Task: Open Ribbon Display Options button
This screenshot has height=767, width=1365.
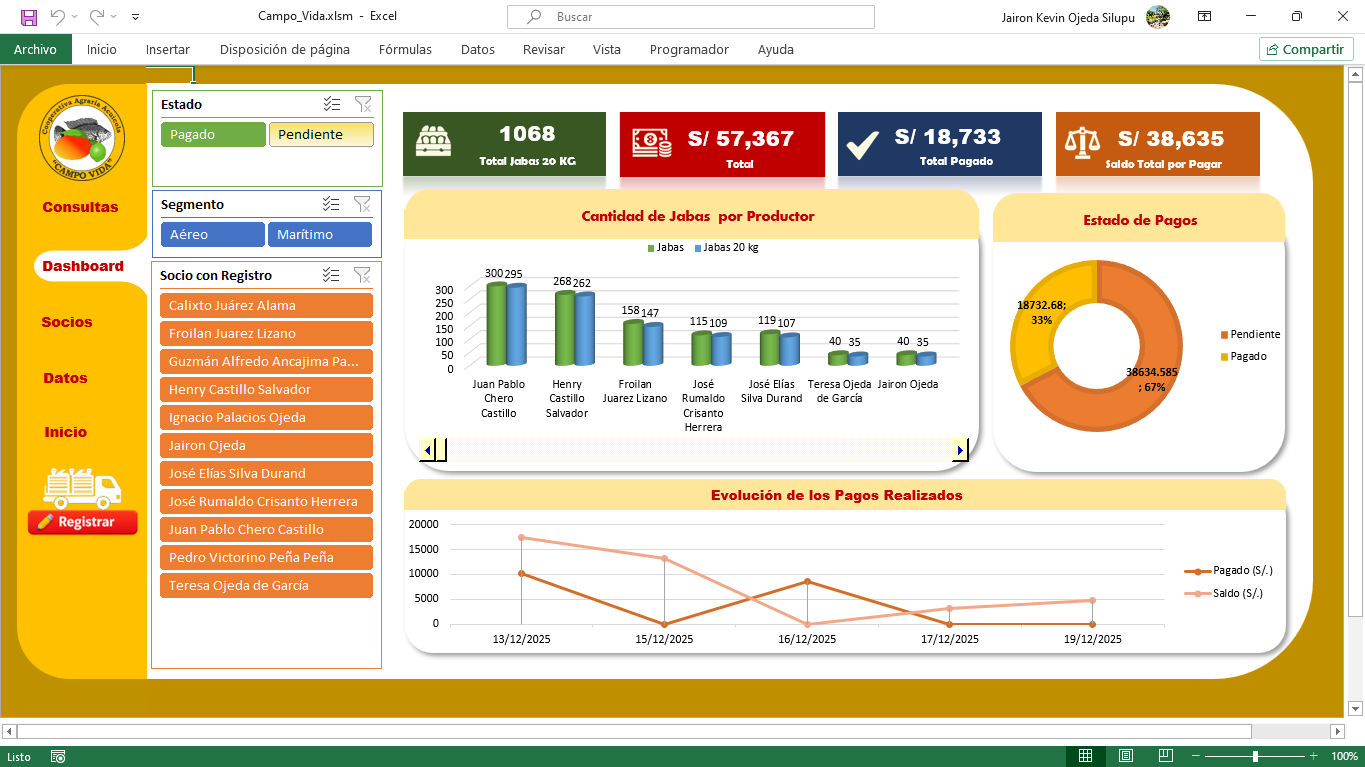Action: tap(1205, 17)
